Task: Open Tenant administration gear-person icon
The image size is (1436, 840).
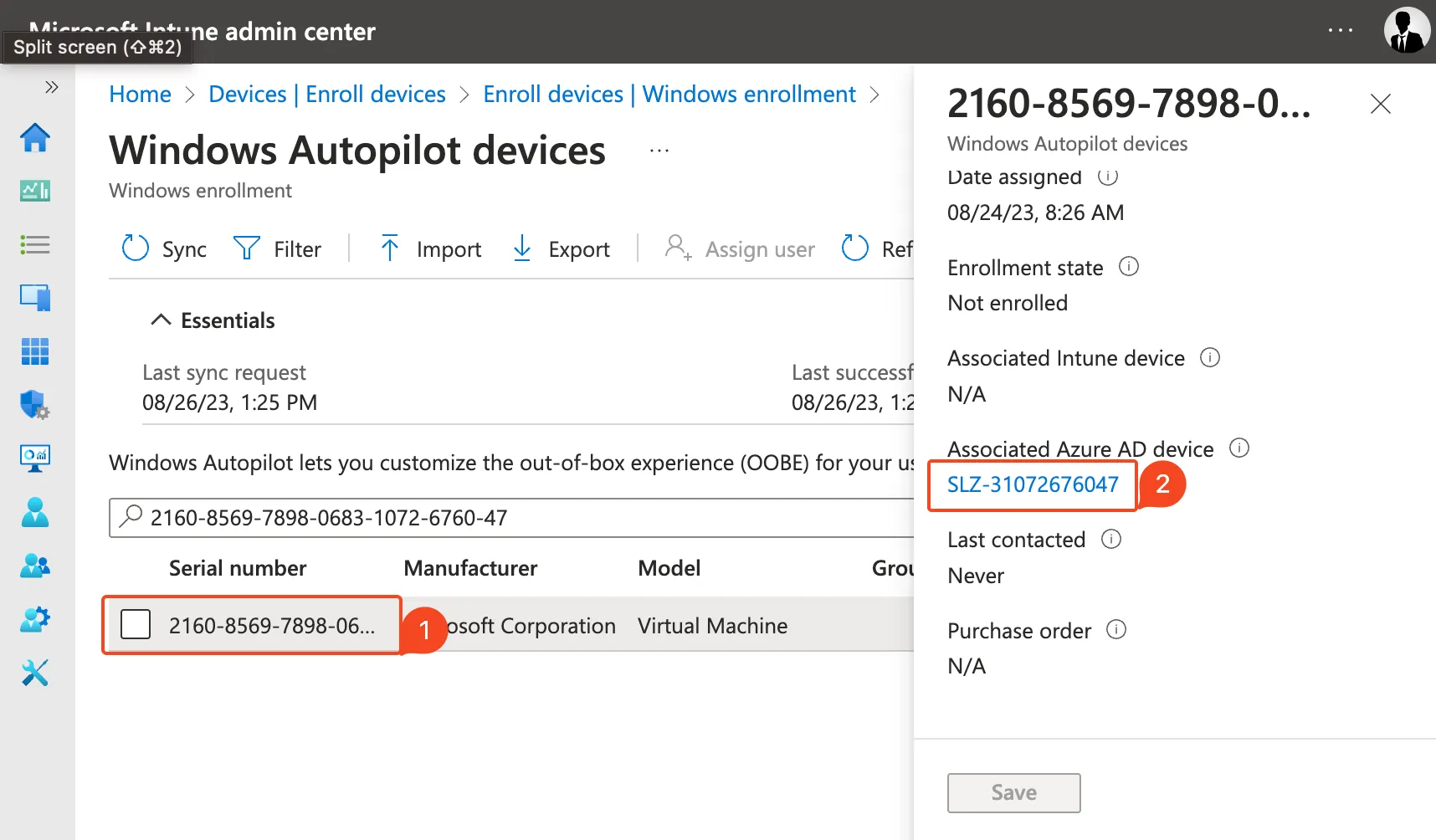Action: coord(35,620)
